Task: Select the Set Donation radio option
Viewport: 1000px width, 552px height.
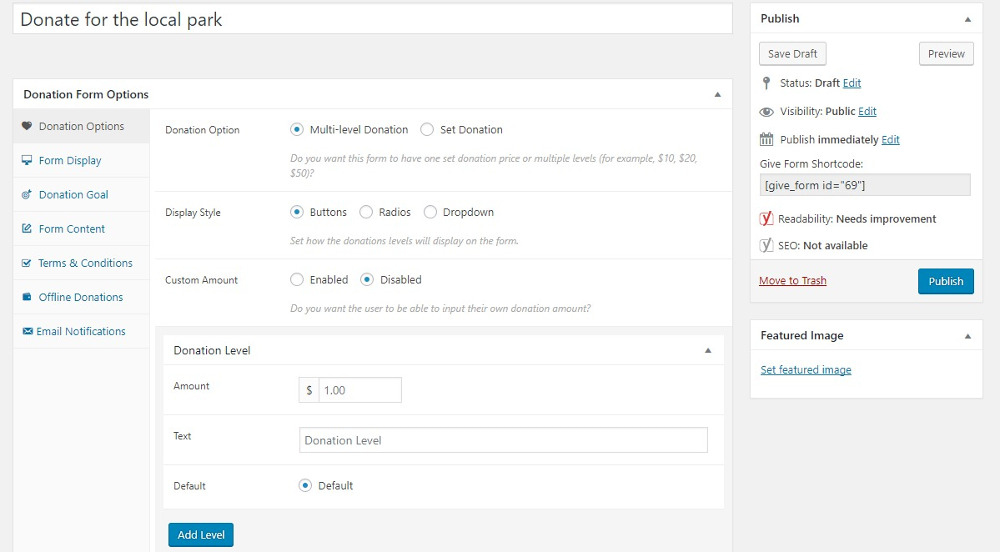Action: pos(427,129)
